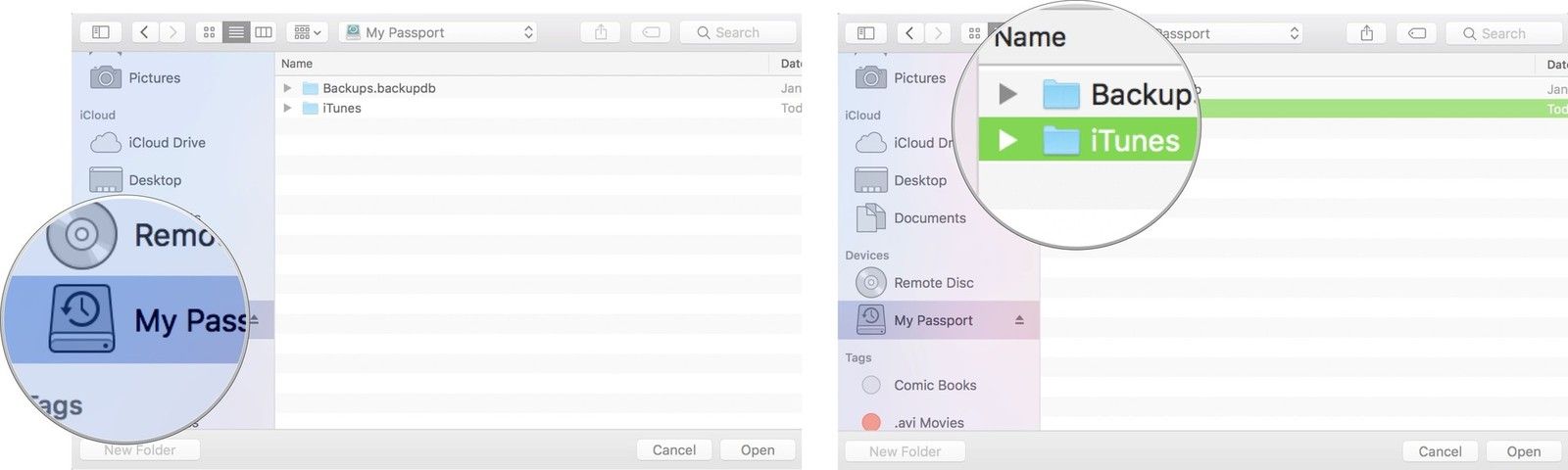This screenshot has width=1568, height=470.
Task: Go back in the right window
Action: click(910, 33)
